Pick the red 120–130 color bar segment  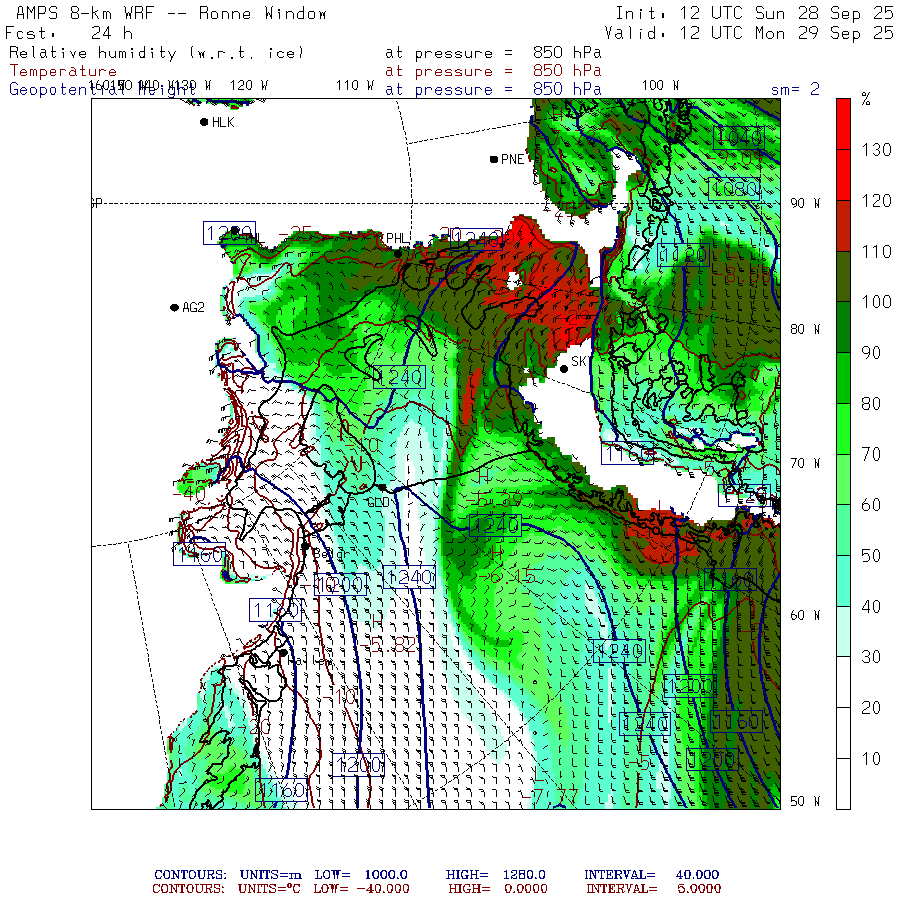pyautogui.click(x=843, y=175)
